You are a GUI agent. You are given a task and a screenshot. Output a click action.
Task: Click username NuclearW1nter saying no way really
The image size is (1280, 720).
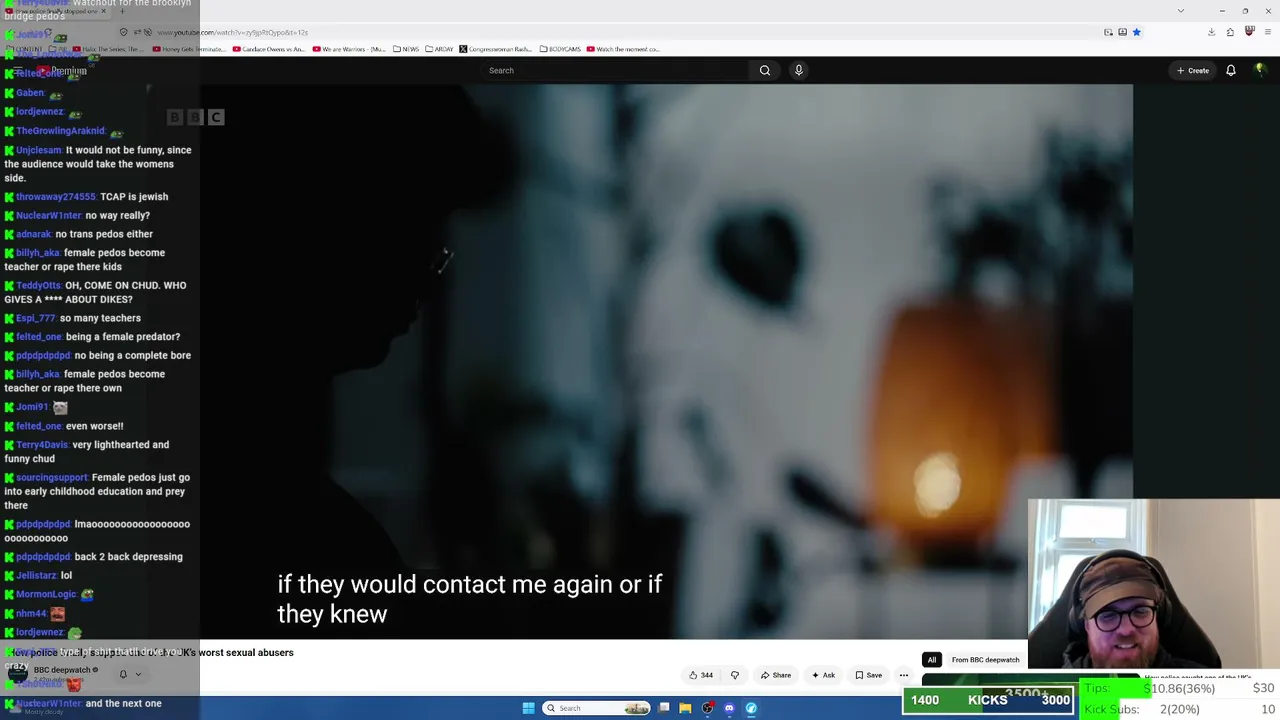(49, 215)
